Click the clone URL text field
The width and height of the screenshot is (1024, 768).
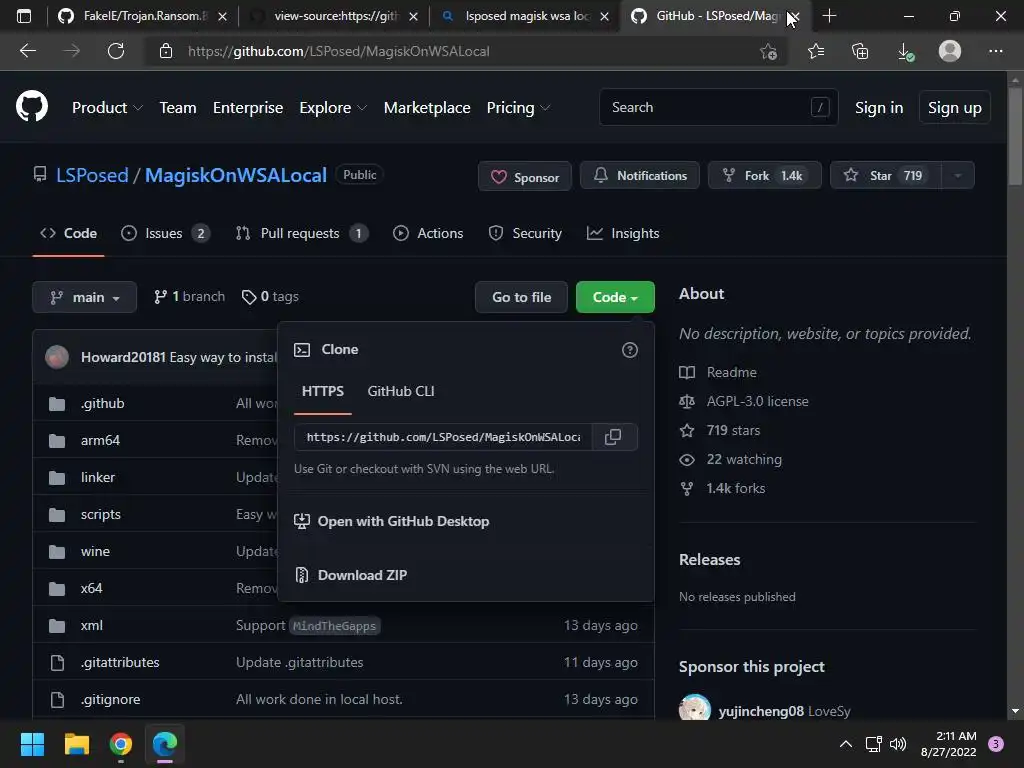[443, 437]
